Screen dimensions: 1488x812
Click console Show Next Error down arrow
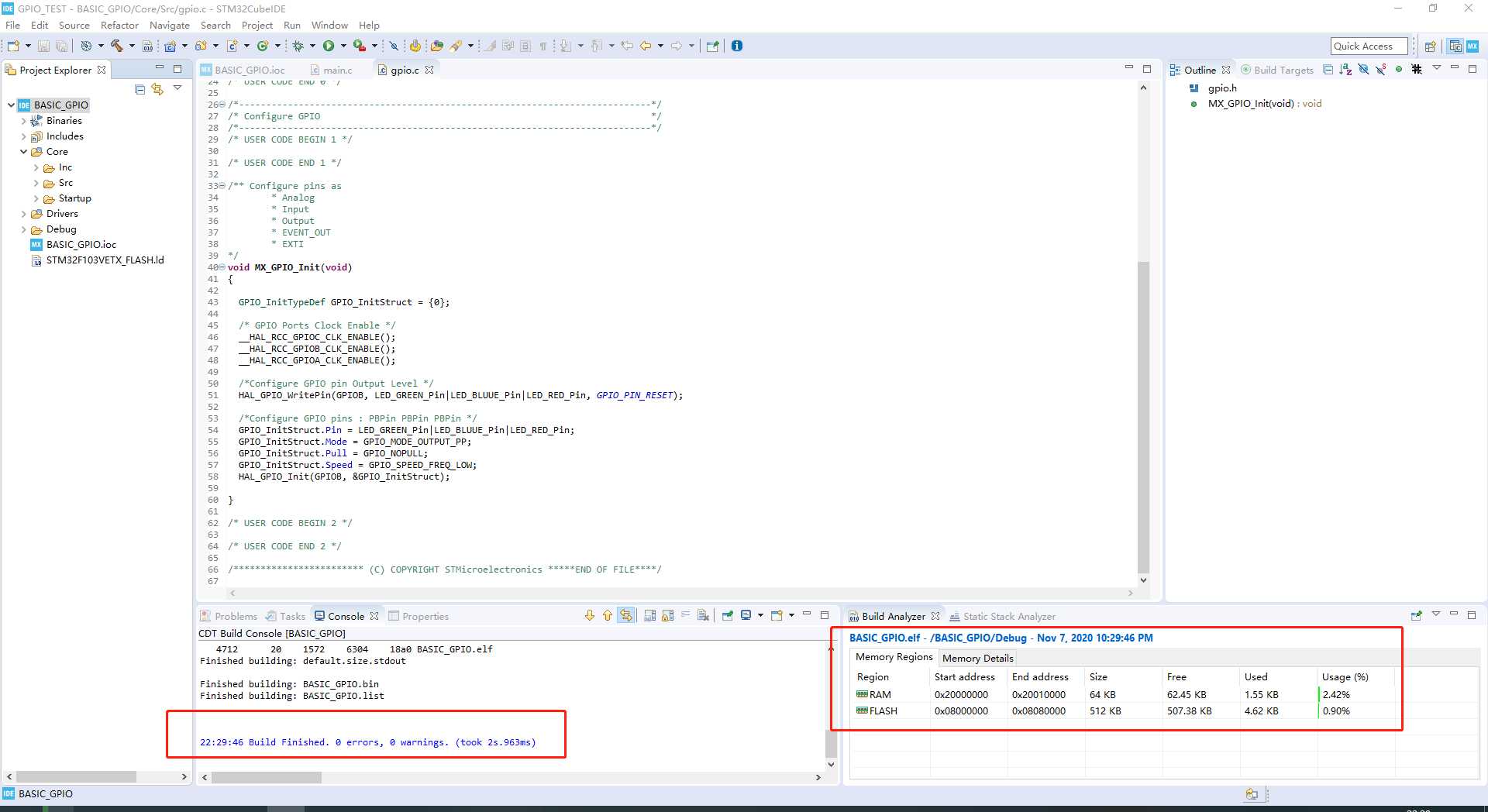(590, 615)
